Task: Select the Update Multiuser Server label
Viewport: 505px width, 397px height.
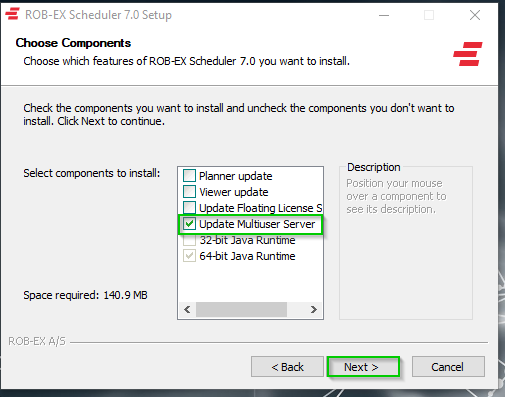Action: [x=257, y=224]
